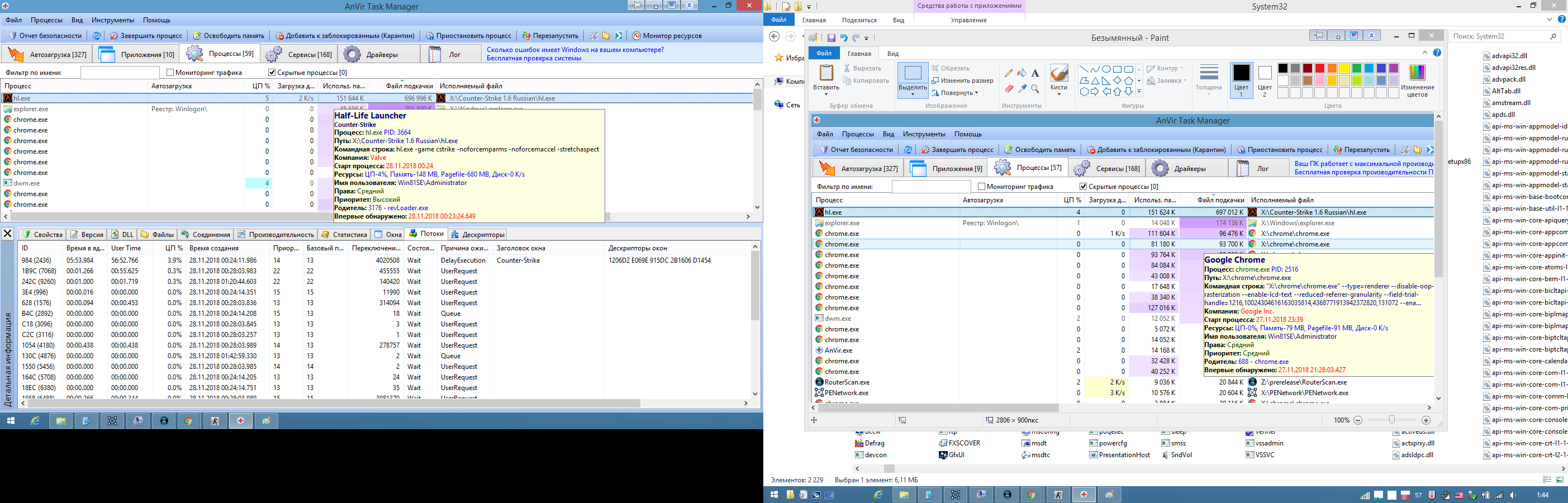The image size is (1568, 503).
Task: Open the Сколько ошибок имеет Windows link
Action: [x=575, y=50]
